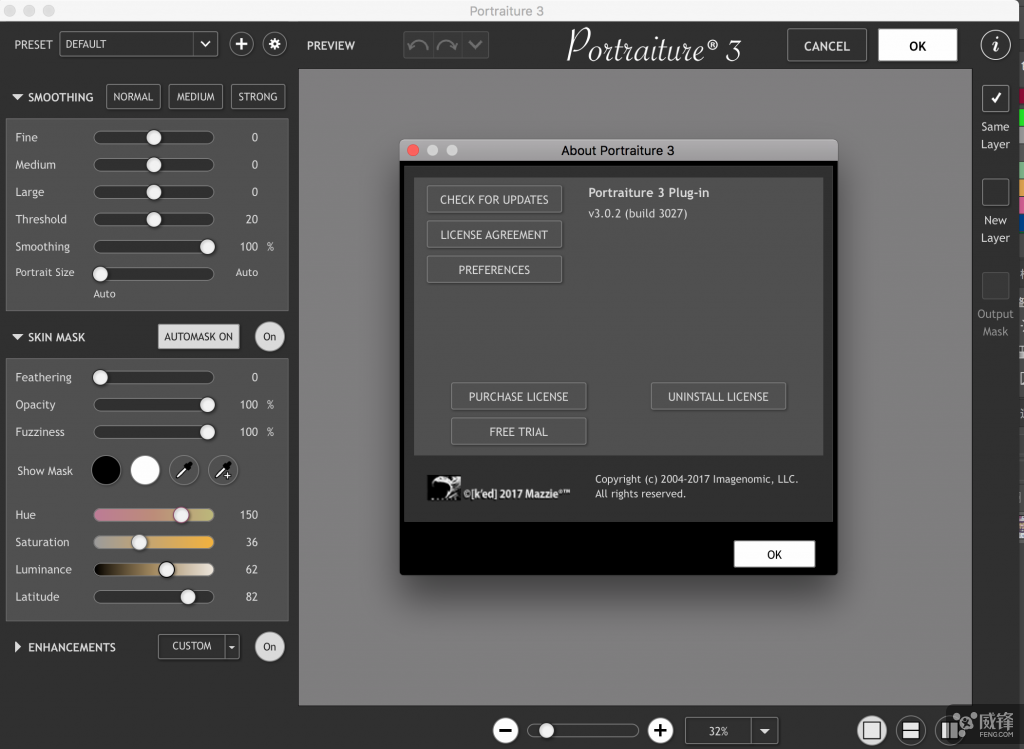
Task: Click the add preset plus icon
Action: pos(240,44)
